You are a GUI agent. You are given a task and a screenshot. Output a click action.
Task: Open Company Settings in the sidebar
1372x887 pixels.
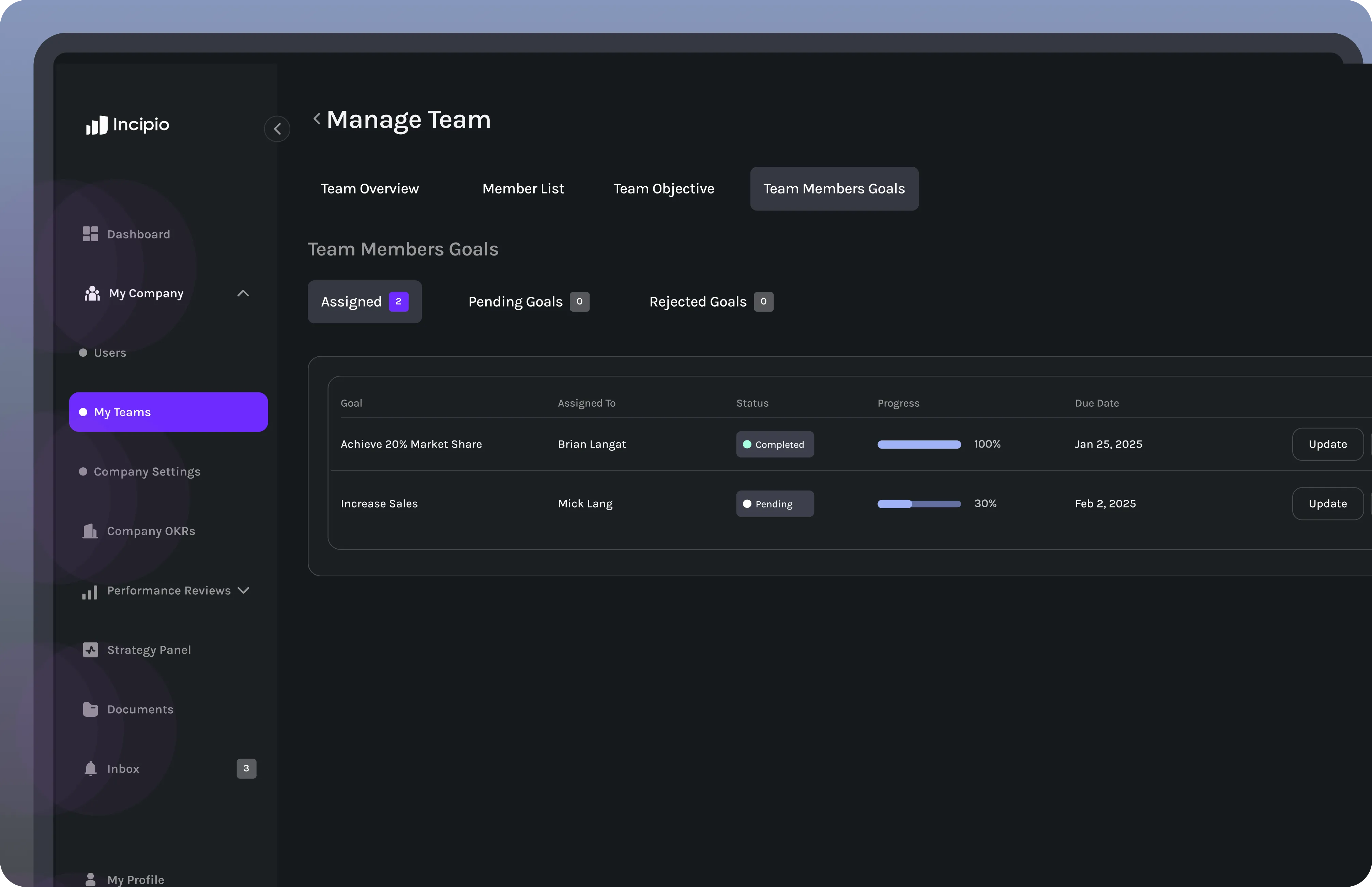(x=147, y=472)
